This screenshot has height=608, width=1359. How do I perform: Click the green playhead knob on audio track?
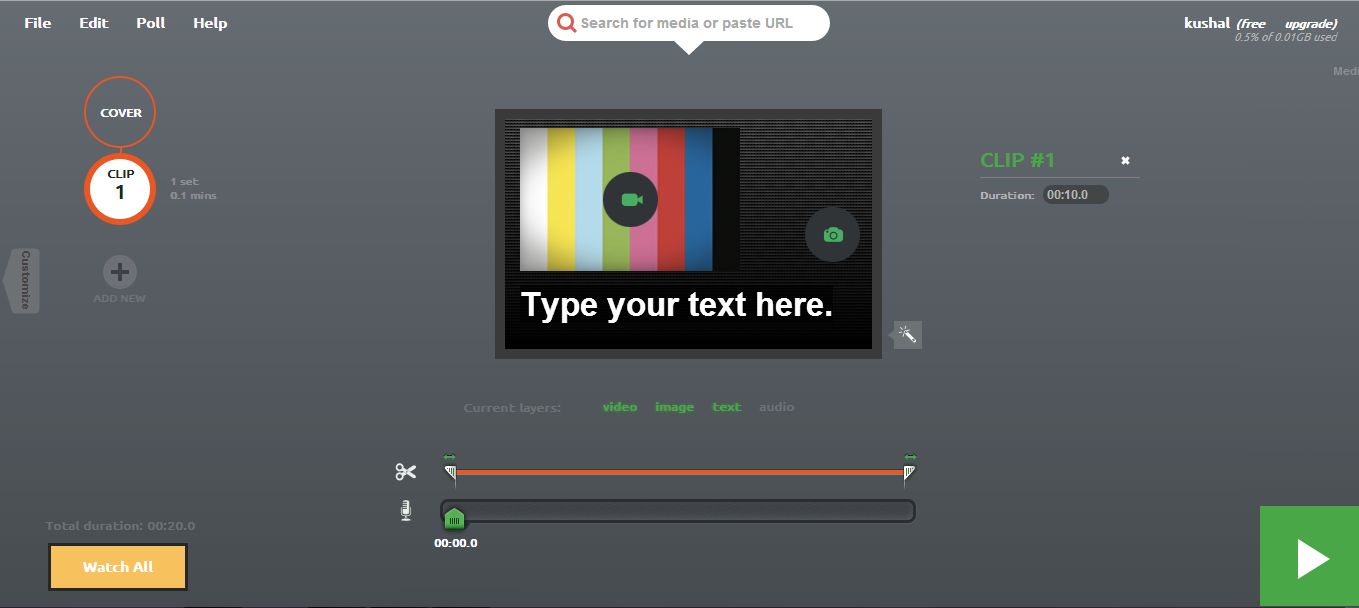454,518
